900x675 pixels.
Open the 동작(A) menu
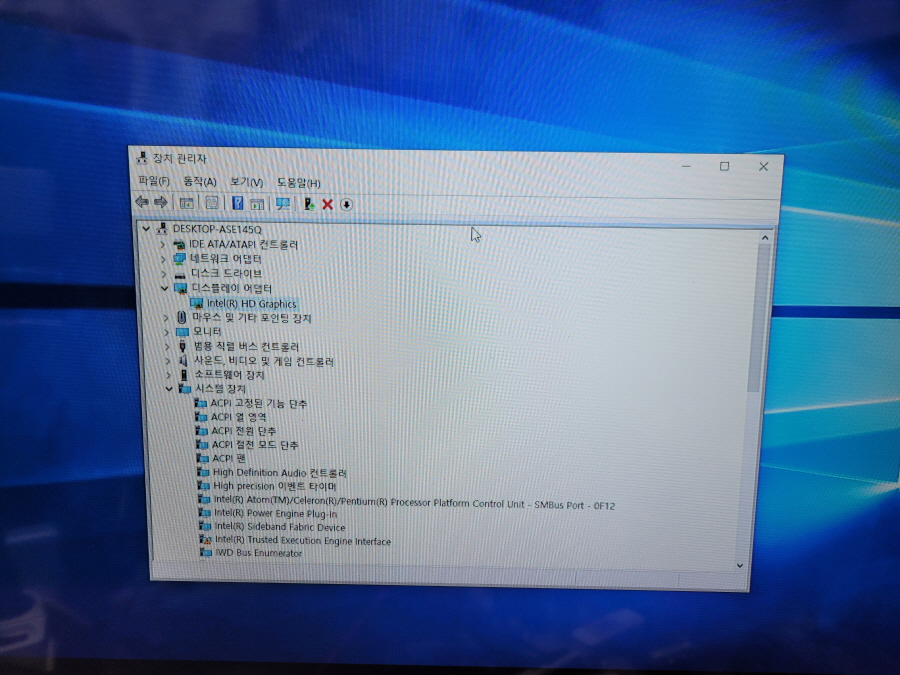coord(200,181)
